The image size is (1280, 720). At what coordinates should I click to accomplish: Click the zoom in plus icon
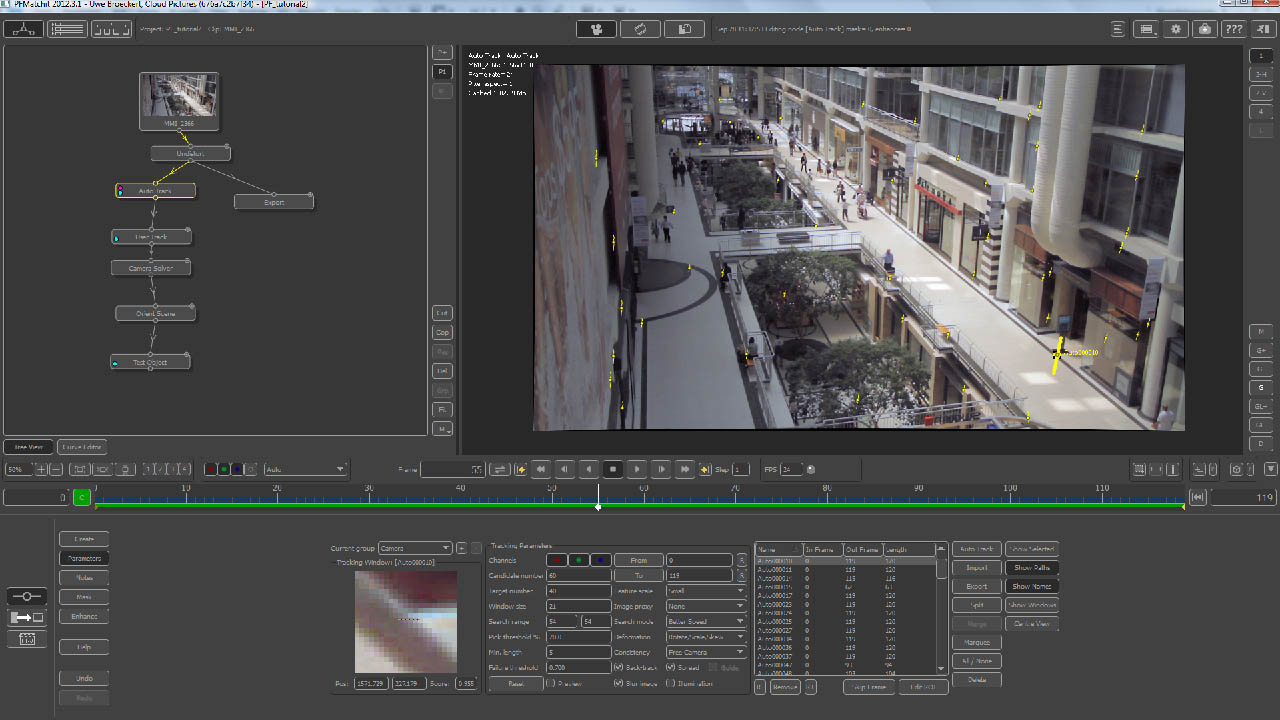[42, 469]
